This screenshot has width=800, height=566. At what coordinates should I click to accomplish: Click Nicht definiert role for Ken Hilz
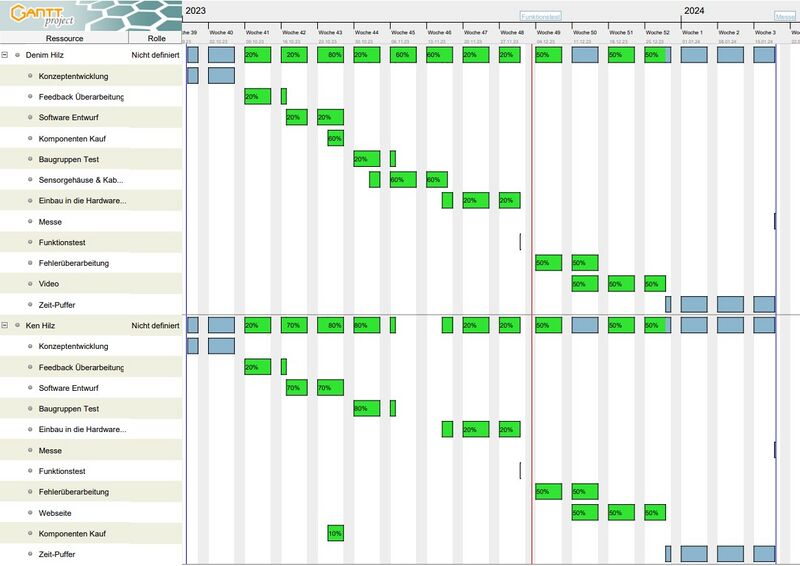pyautogui.click(x=155, y=325)
